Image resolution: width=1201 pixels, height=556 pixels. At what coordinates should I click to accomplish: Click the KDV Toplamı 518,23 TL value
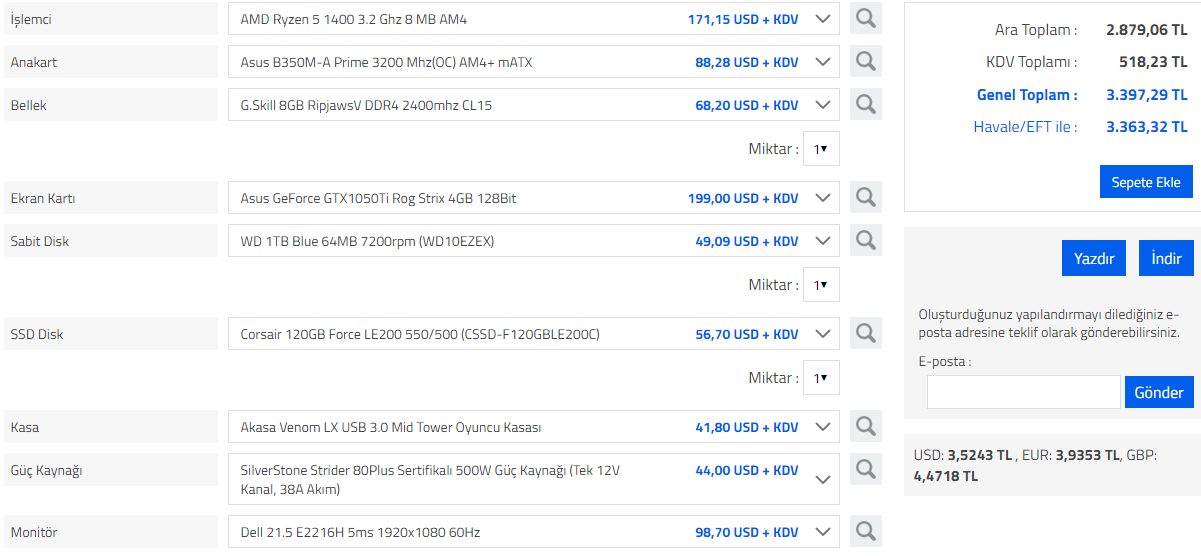point(1153,62)
